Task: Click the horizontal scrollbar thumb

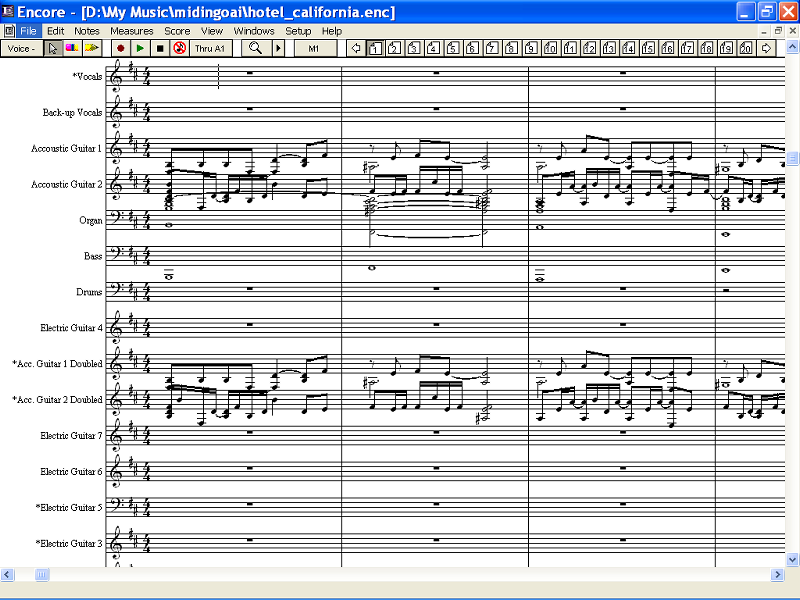Action: coord(42,574)
